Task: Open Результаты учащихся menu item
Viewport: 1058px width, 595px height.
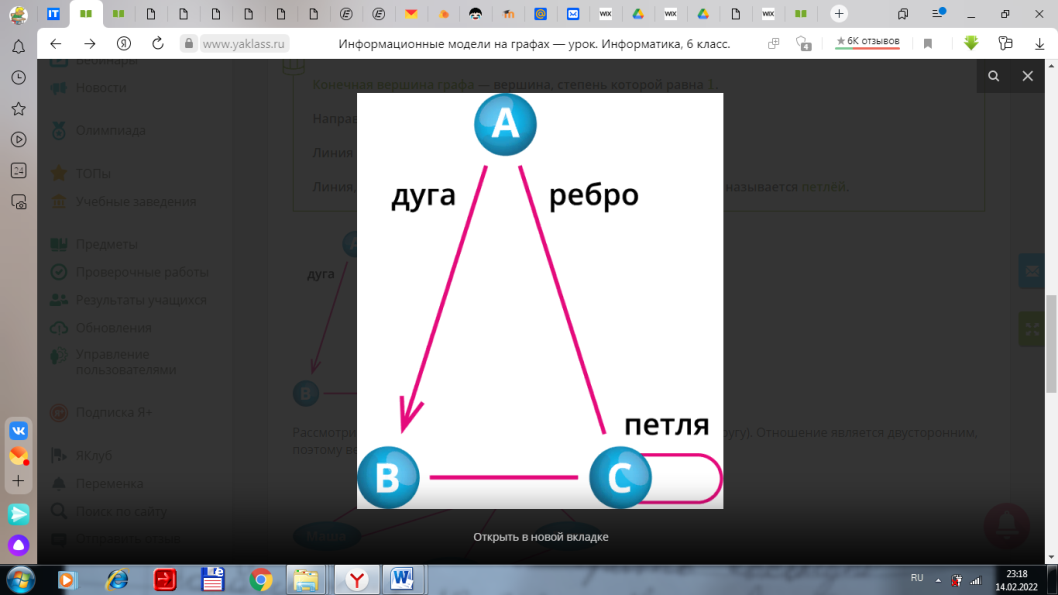Action: (x=141, y=300)
